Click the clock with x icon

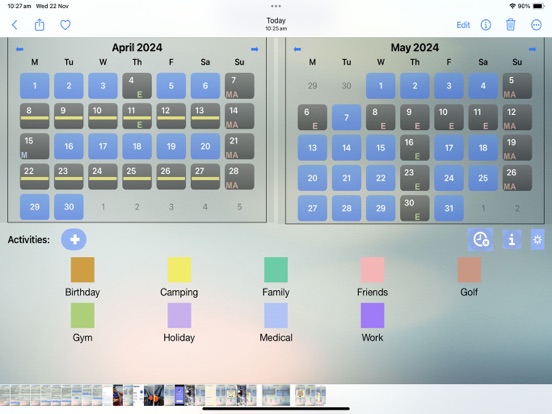[x=481, y=239]
